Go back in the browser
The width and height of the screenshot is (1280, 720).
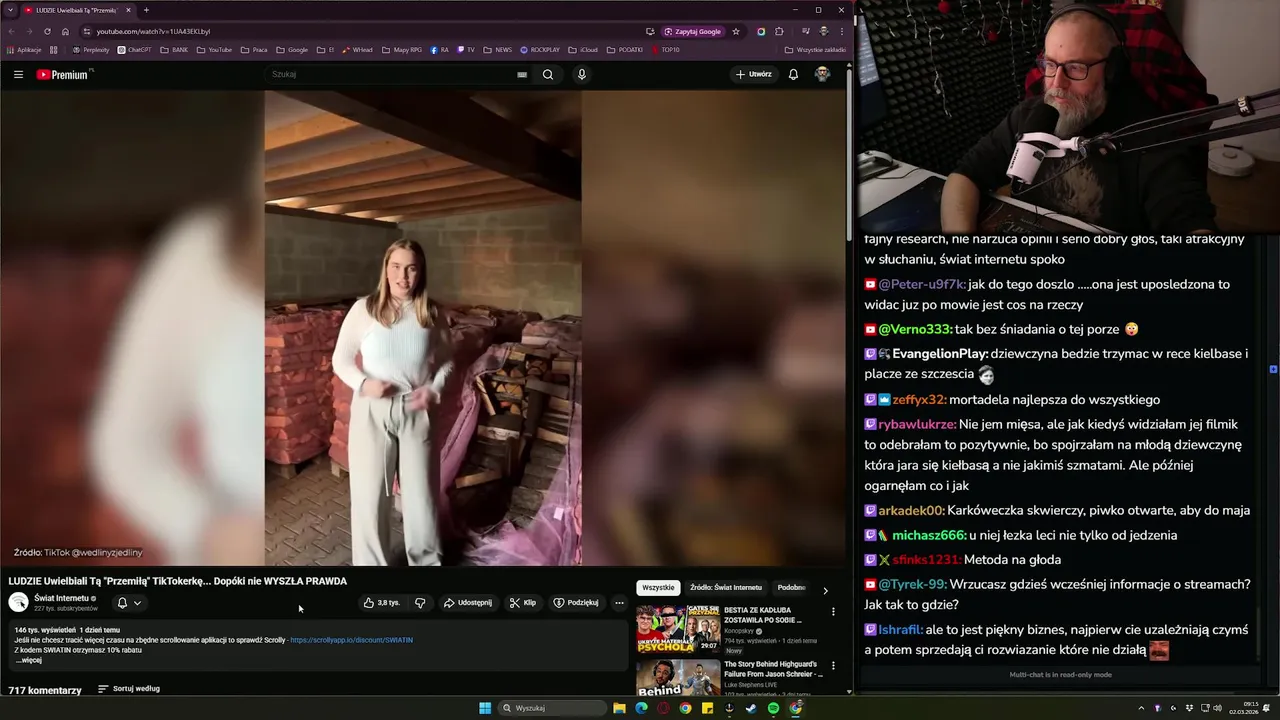(x=11, y=31)
